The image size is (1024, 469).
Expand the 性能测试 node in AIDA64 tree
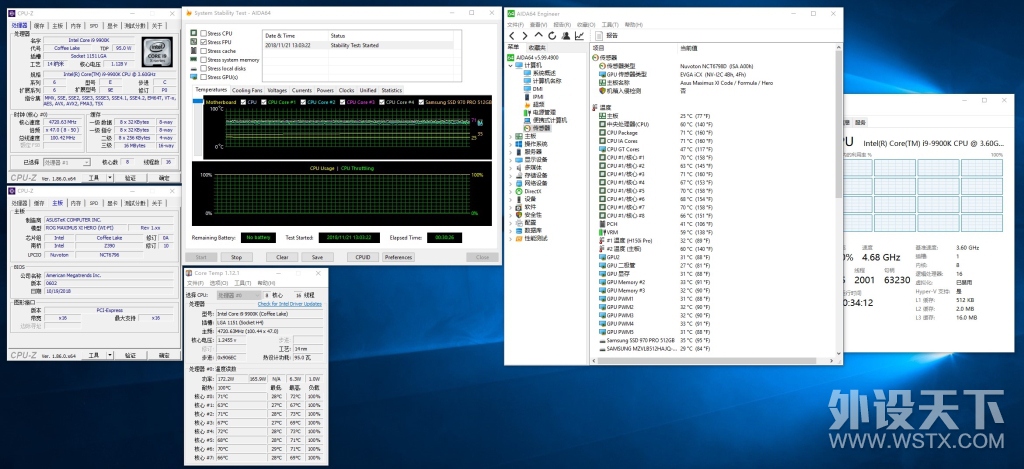point(511,238)
